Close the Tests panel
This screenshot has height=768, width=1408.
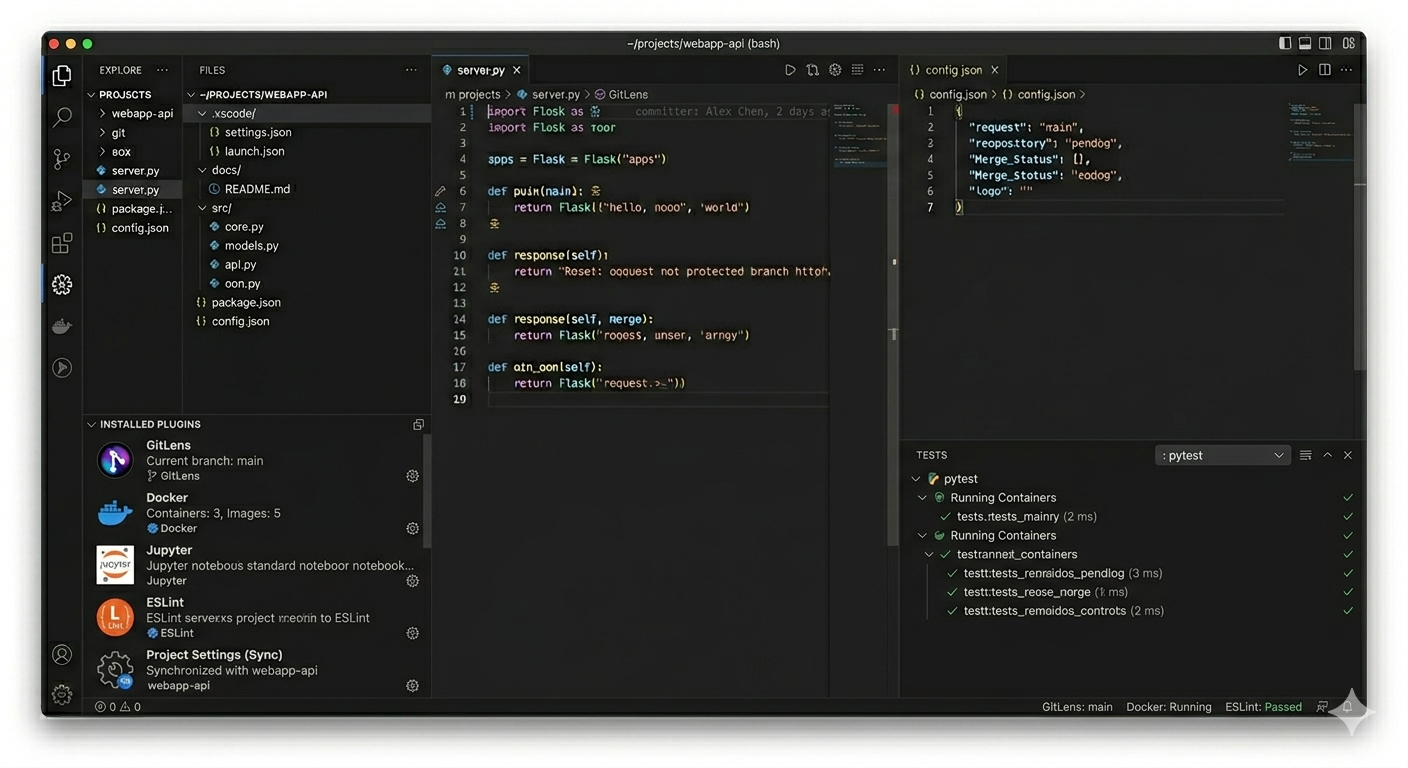point(1348,455)
